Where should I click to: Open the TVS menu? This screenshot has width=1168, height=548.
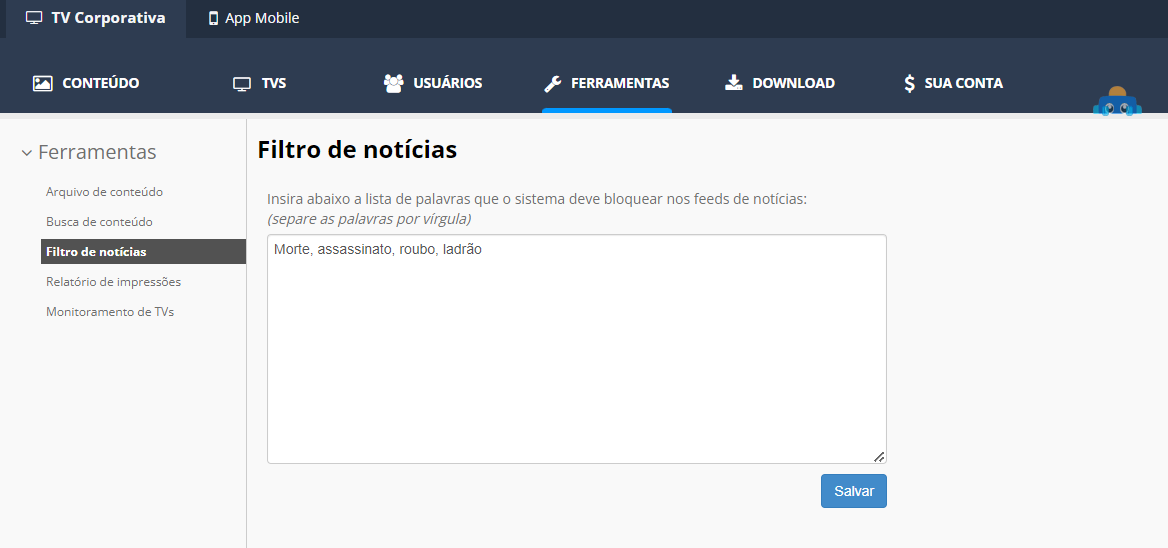(259, 83)
